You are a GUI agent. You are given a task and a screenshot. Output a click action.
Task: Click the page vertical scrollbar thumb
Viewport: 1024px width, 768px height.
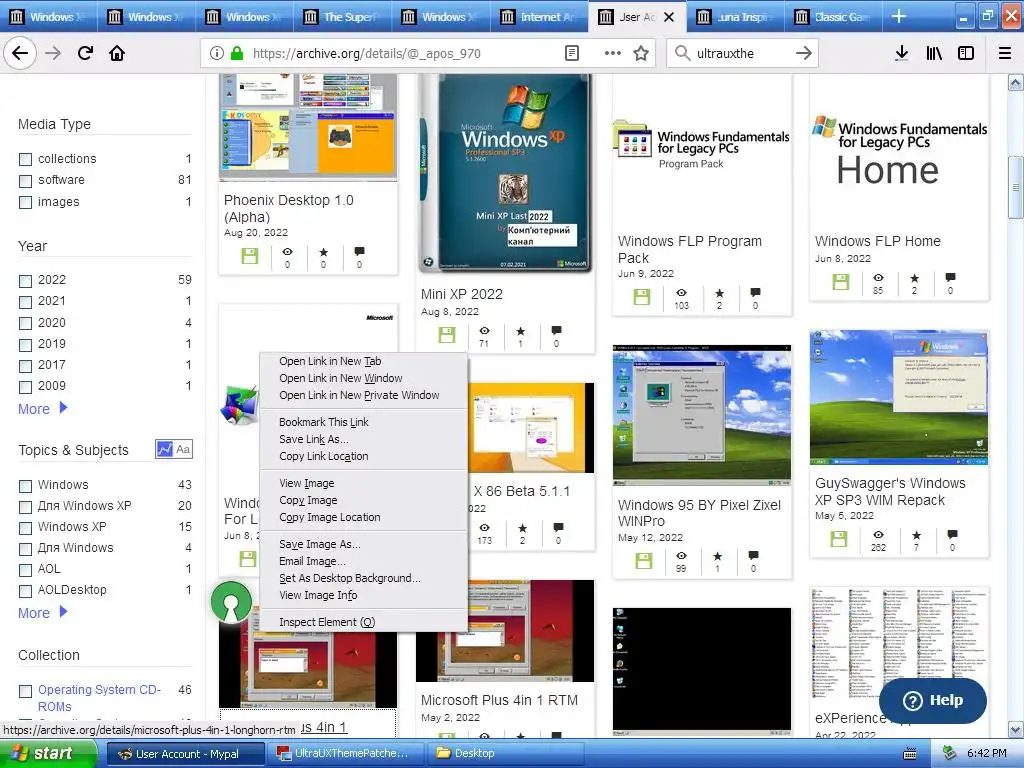click(x=1016, y=187)
